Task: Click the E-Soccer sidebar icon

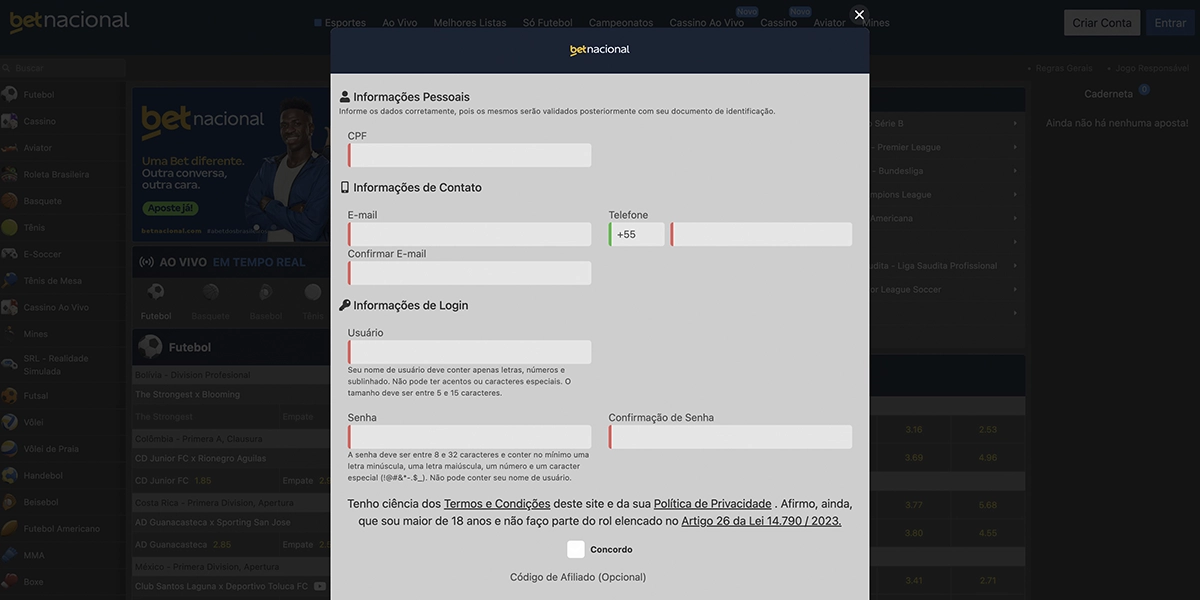Action: (x=10, y=254)
